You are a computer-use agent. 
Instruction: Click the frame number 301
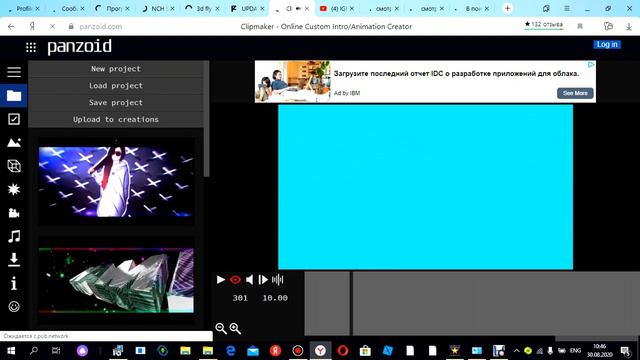click(240, 298)
